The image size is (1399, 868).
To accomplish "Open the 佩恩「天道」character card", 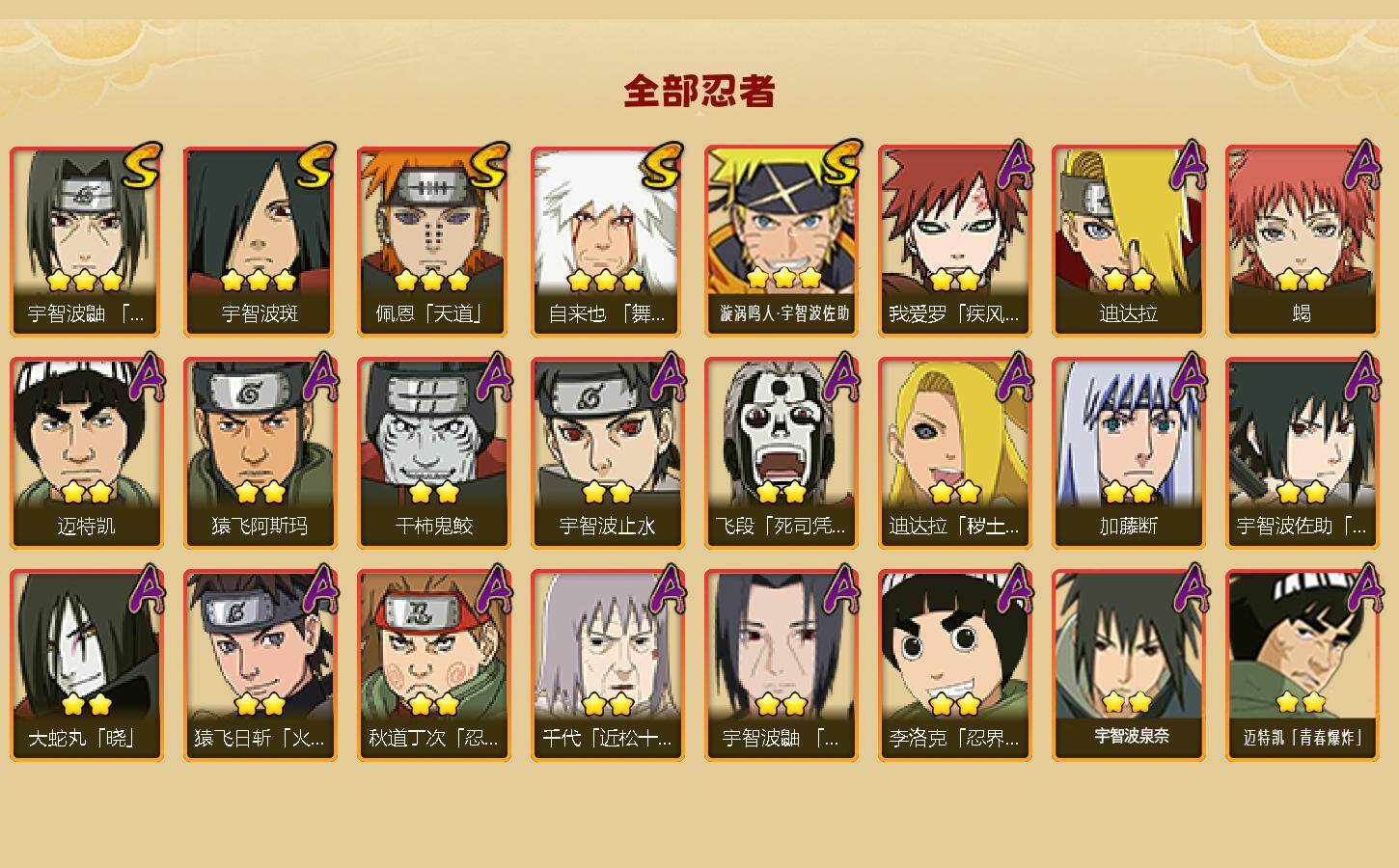I will 433,241.
